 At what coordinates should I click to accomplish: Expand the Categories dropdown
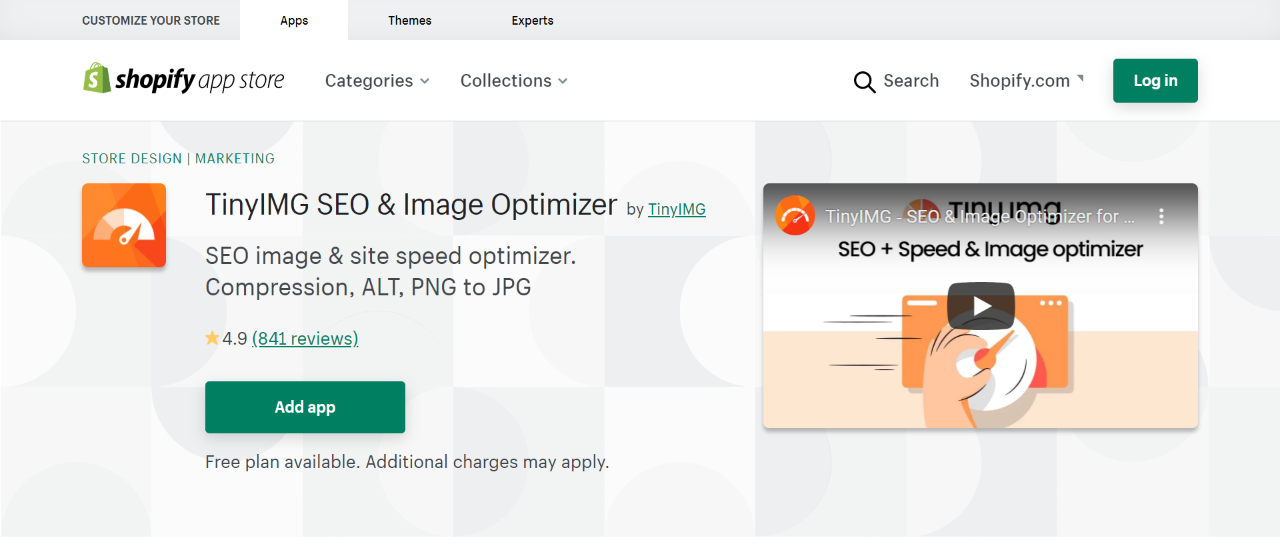click(377, 81)
